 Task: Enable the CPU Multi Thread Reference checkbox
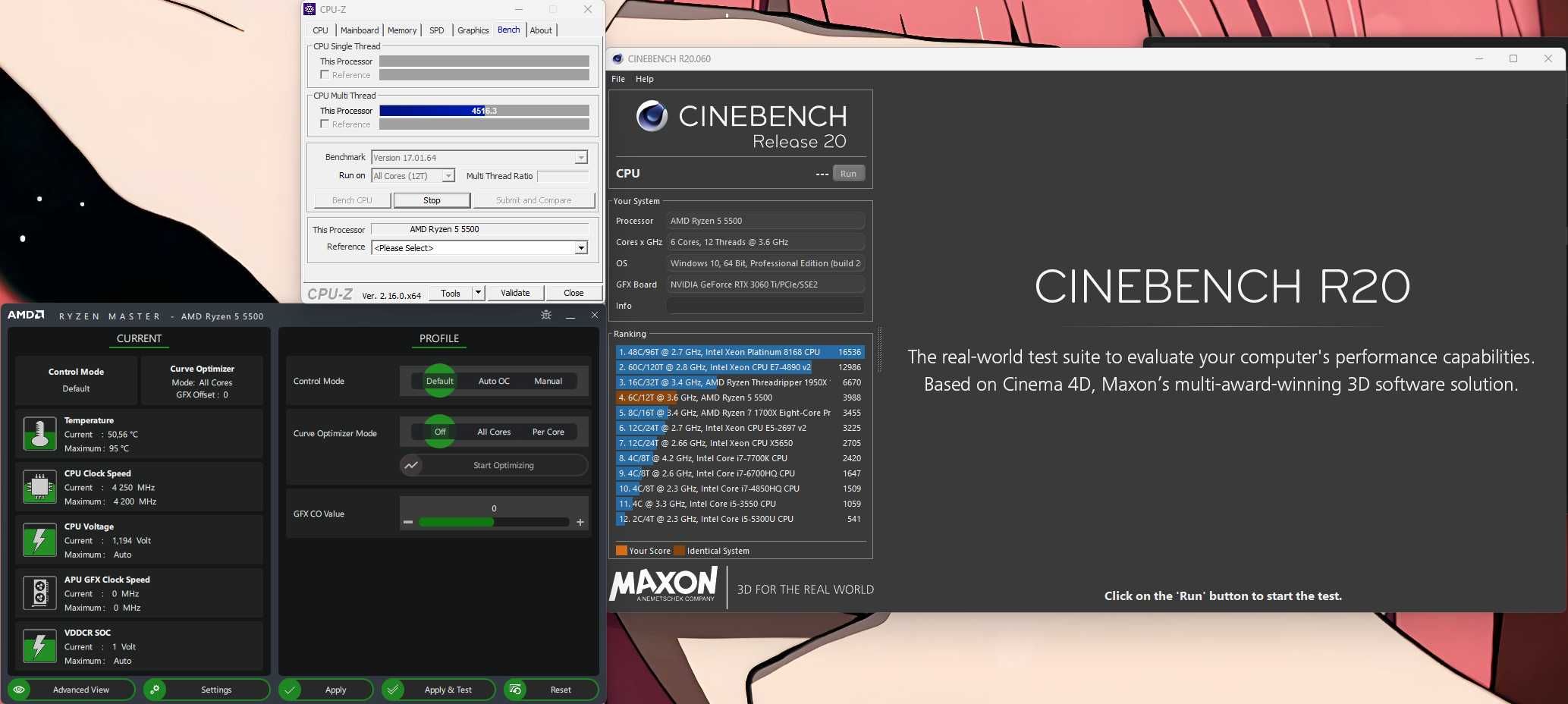point(325,124)
